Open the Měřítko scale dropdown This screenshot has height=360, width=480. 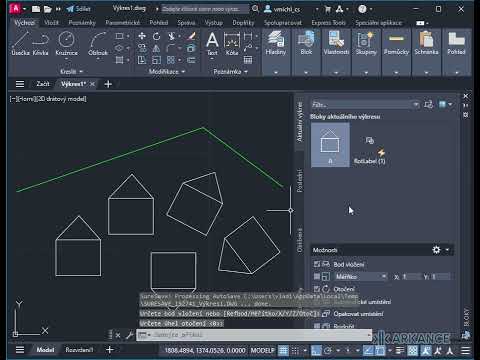360,276
